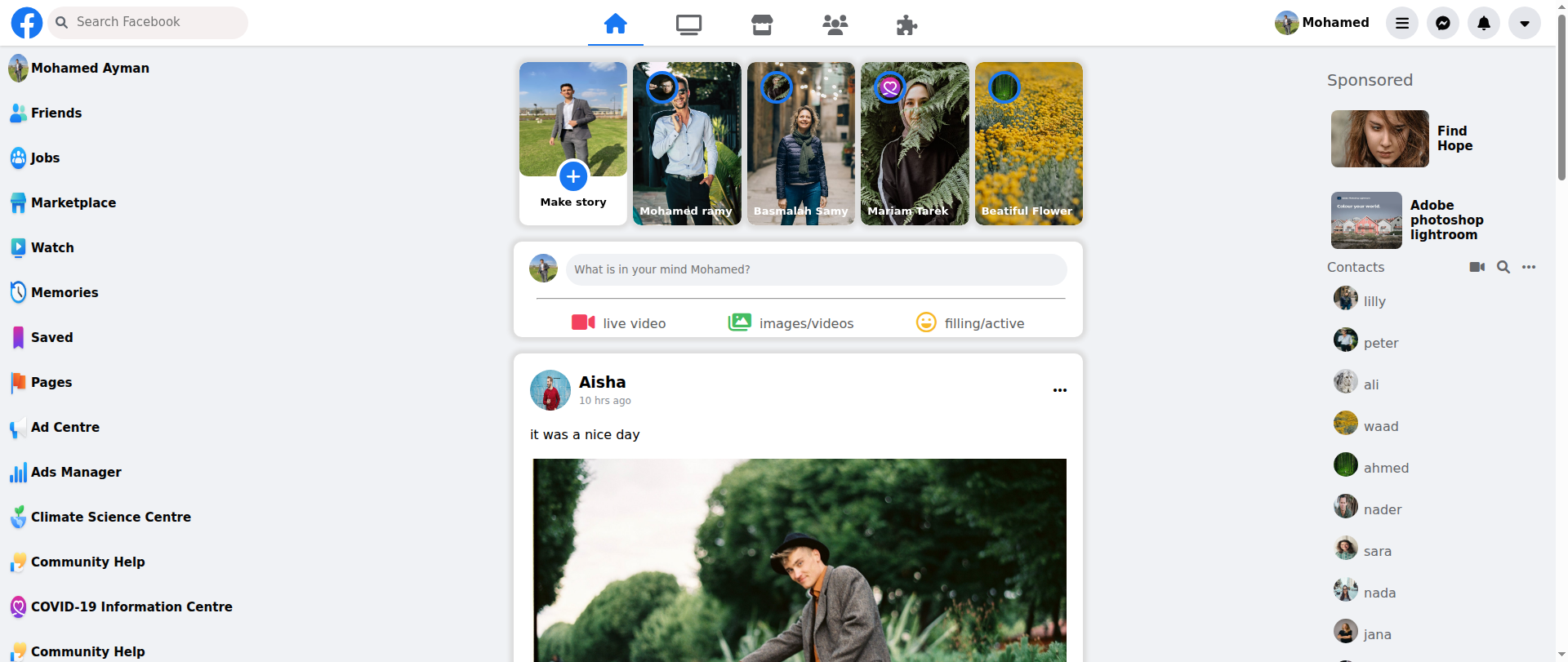Click the puzzle piece gaming icon
The height and width of the screenshot is (662, 1568).
pyautogui.click(x=906, y=24)
